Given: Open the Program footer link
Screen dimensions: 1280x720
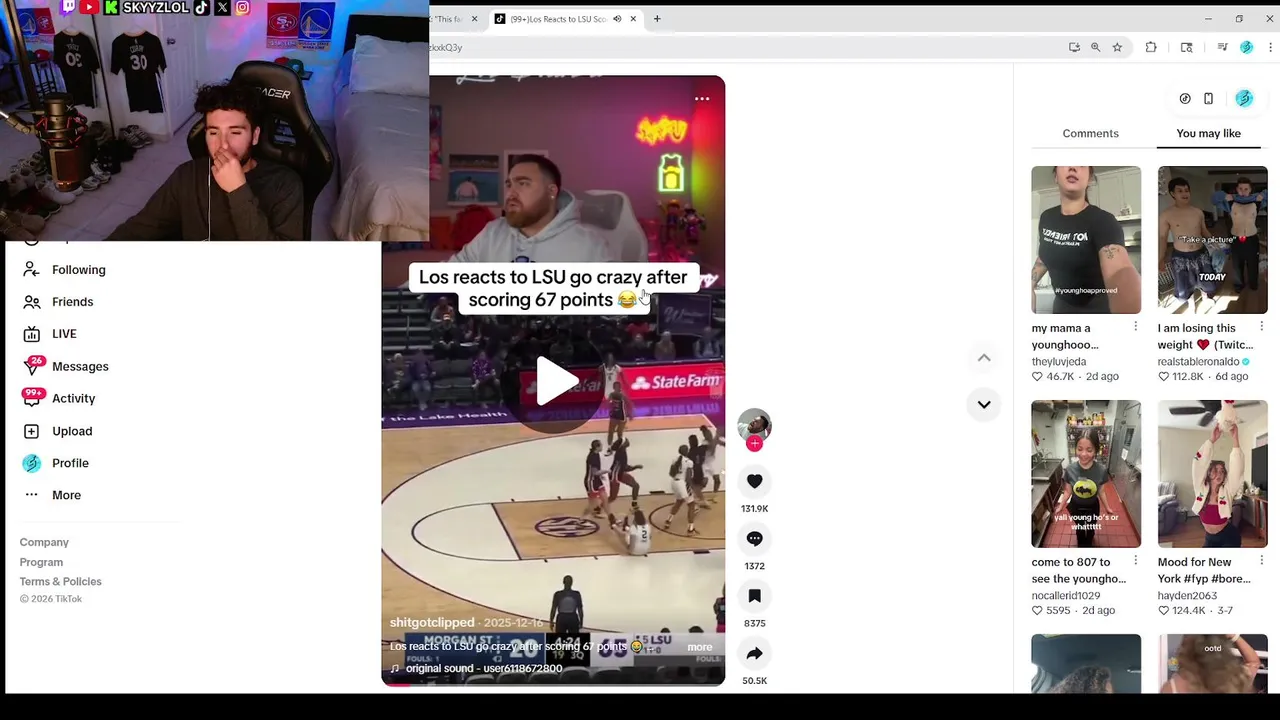Looking at the screenshot, I should pyautogui.click(x=41, y=562).
